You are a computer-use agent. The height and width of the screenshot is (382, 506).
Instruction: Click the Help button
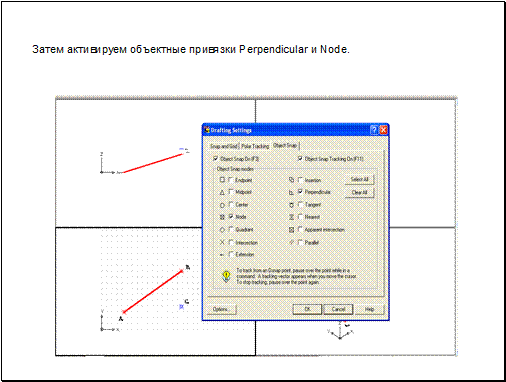[369, 309]
